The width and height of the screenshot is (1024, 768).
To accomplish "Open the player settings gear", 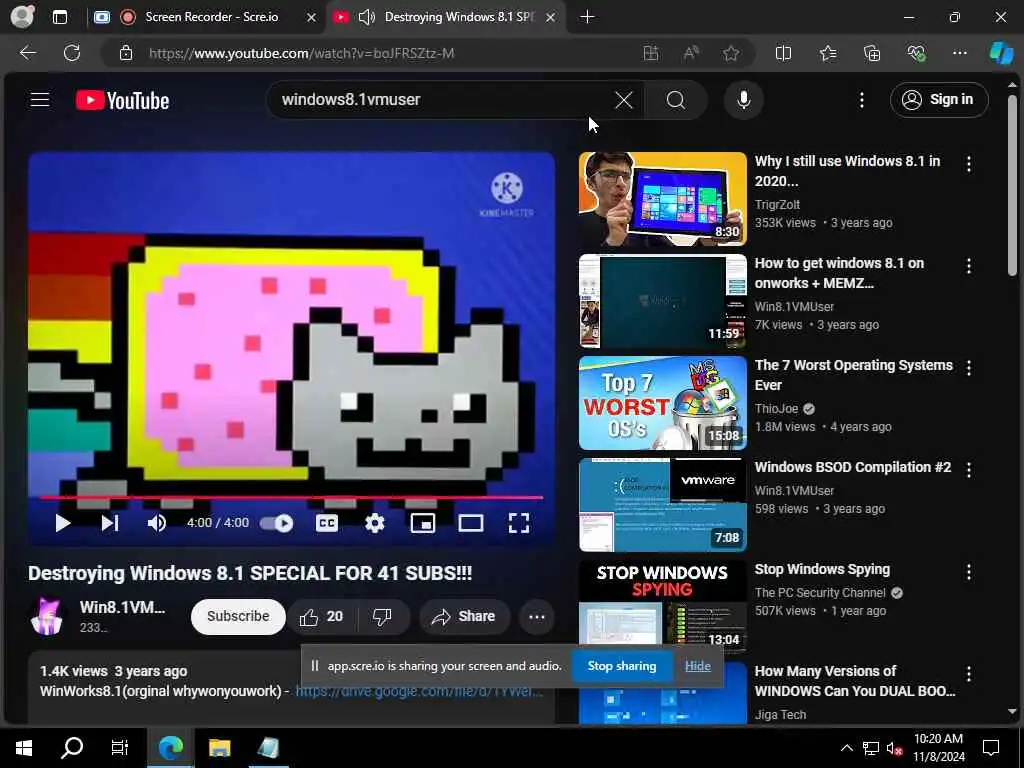I will tap(375, 523).
